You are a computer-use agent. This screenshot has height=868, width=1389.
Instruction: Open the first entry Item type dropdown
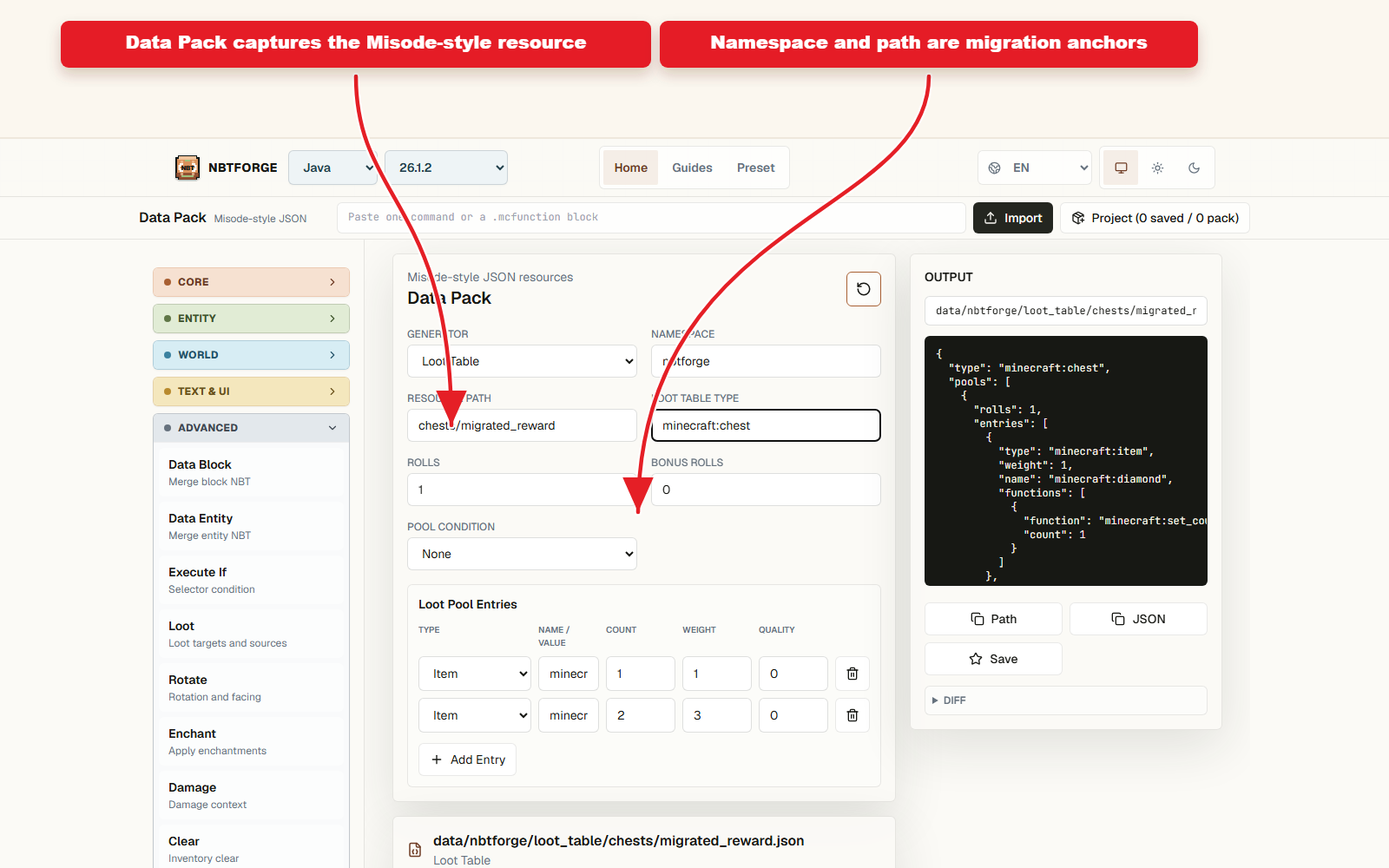475,674
